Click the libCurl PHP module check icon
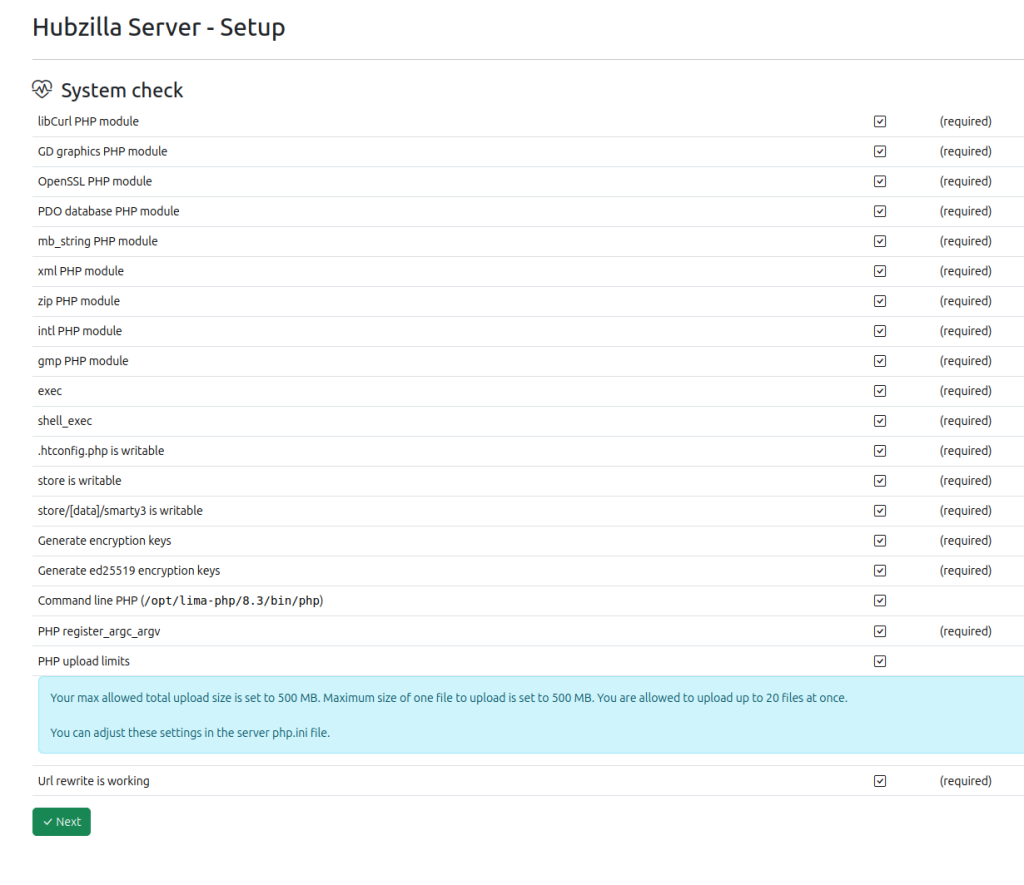 (880, 121)
